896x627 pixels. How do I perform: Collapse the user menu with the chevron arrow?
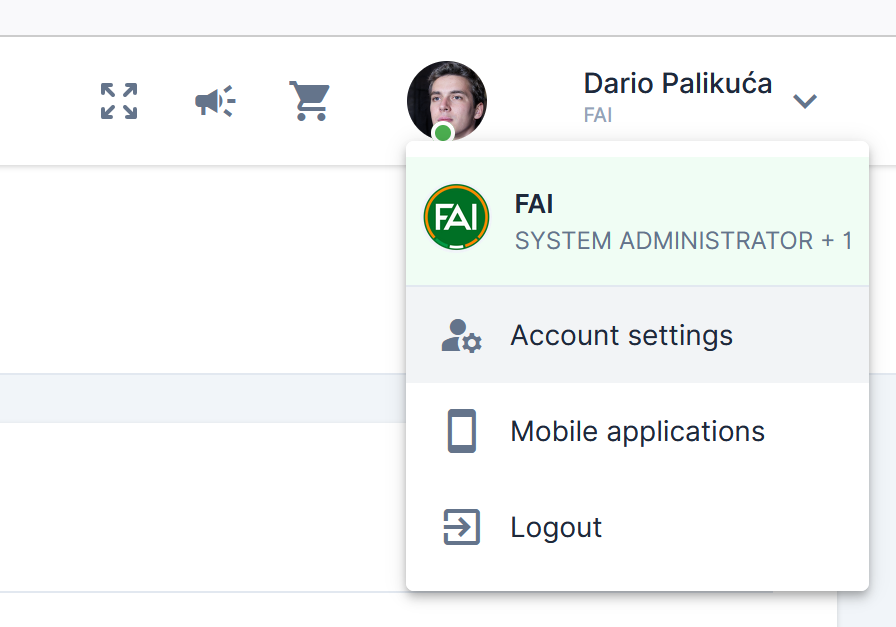pyautogui.click(x=805, y=101)
